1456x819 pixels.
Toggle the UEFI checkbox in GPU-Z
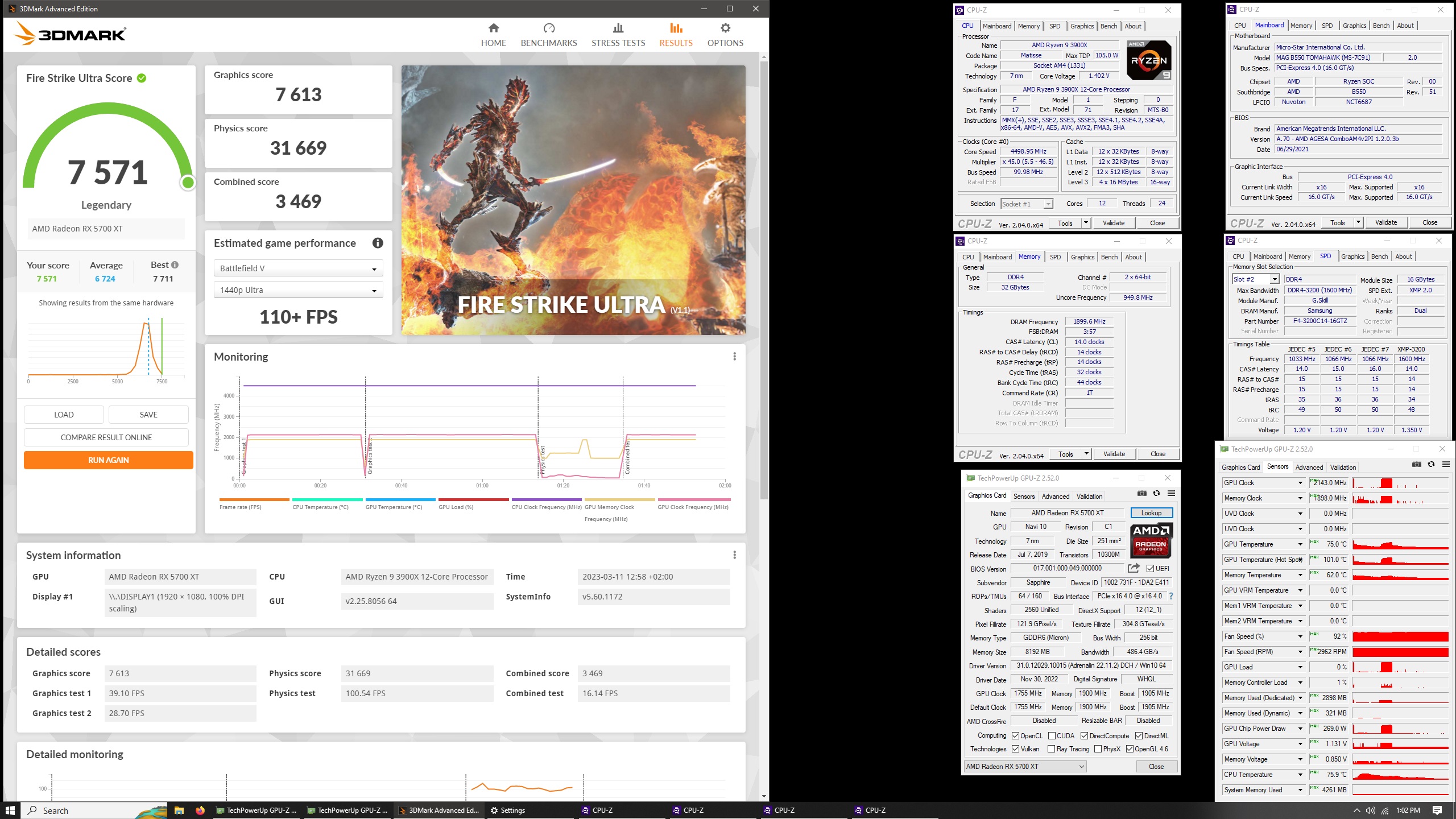[x=1150, y=568]
